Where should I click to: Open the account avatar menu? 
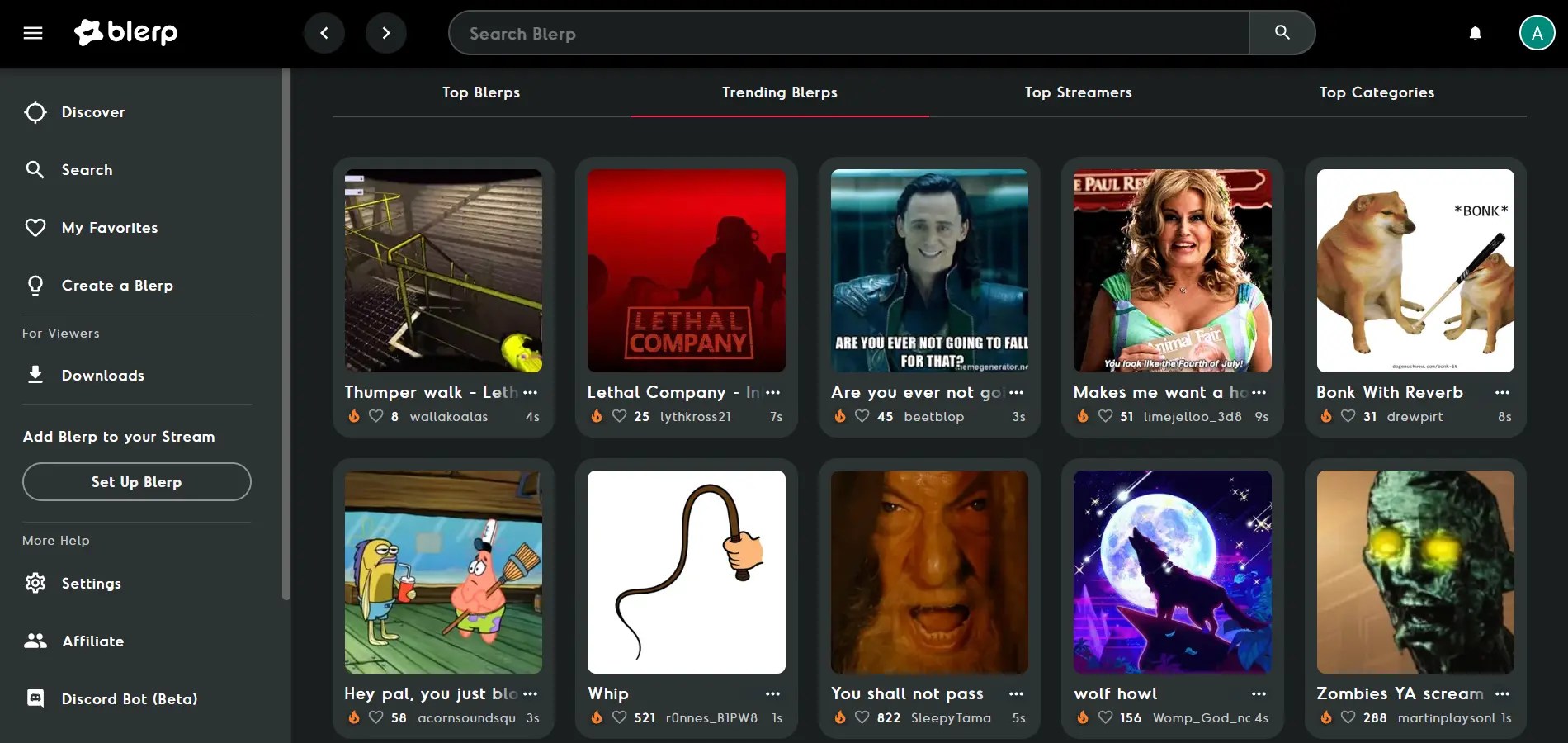tap(1537, 33)
